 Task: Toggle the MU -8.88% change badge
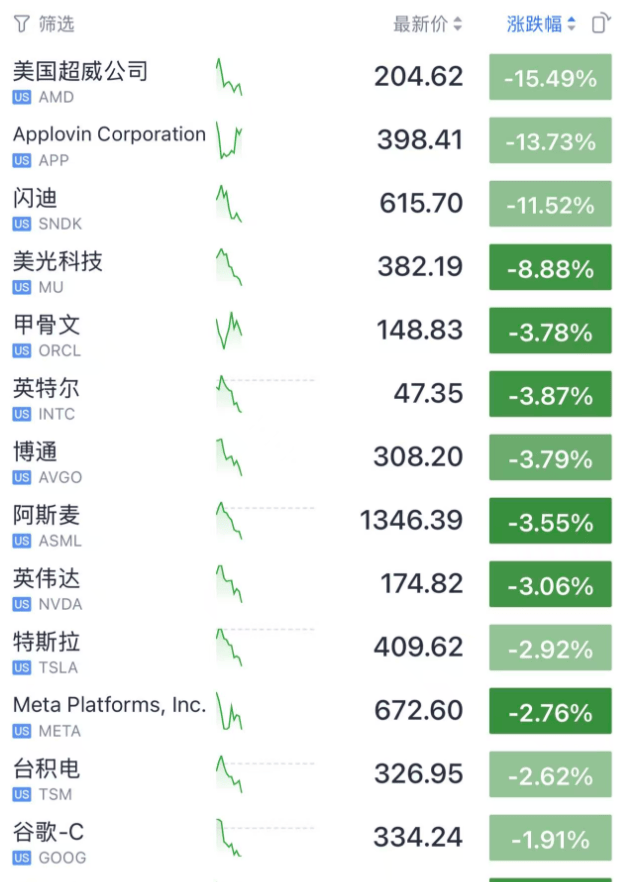tap(550, 268)
